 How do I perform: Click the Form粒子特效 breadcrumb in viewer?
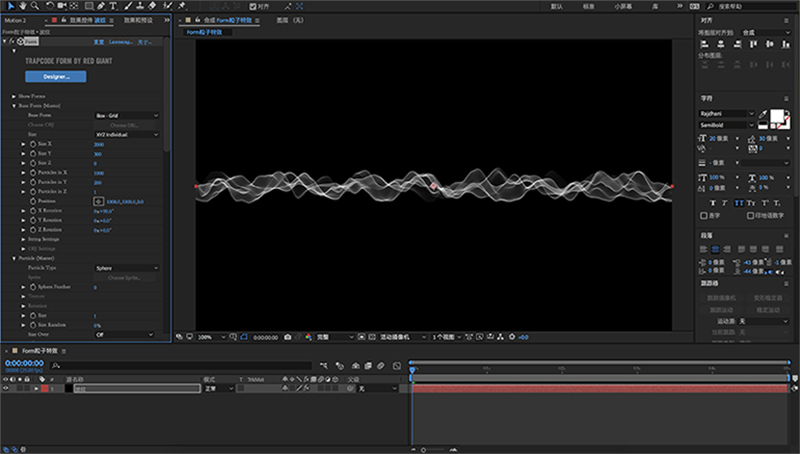click(x=205, y=32)
